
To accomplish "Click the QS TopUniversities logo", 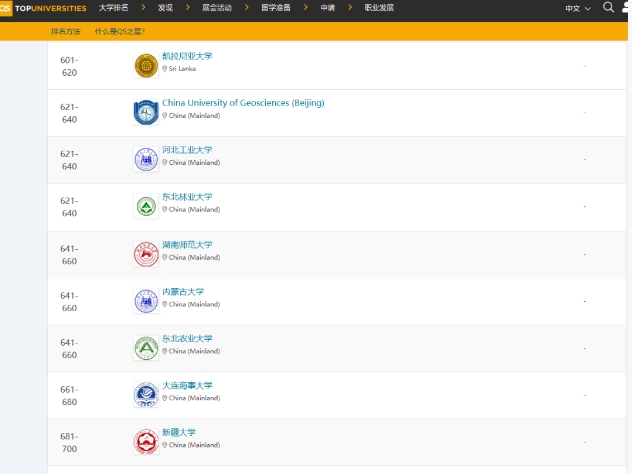I will pos(43,8).
